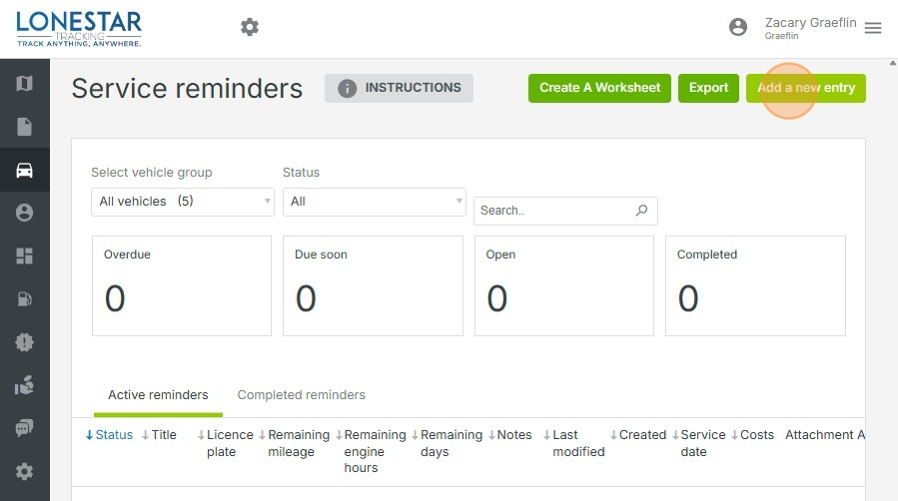Screen dimensions: 898x501
Task: Click the info icon on Instructions button
Action: tap(347, 88)
